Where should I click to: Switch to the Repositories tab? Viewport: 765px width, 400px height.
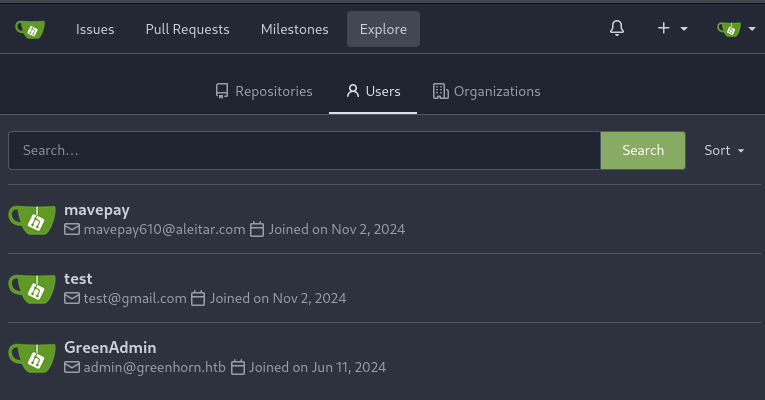point(264,91)
